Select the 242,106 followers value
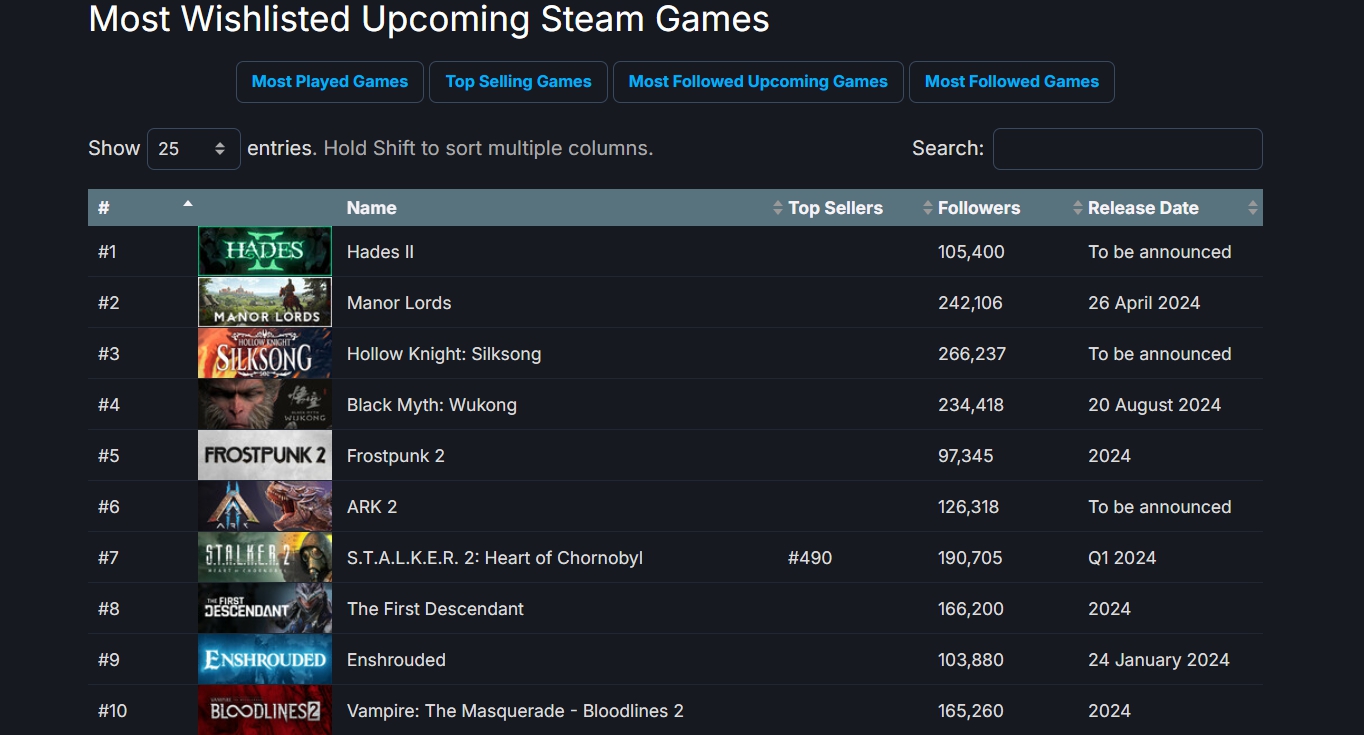The height and width of the screenshot is (735, 1364). click(970, 303)
